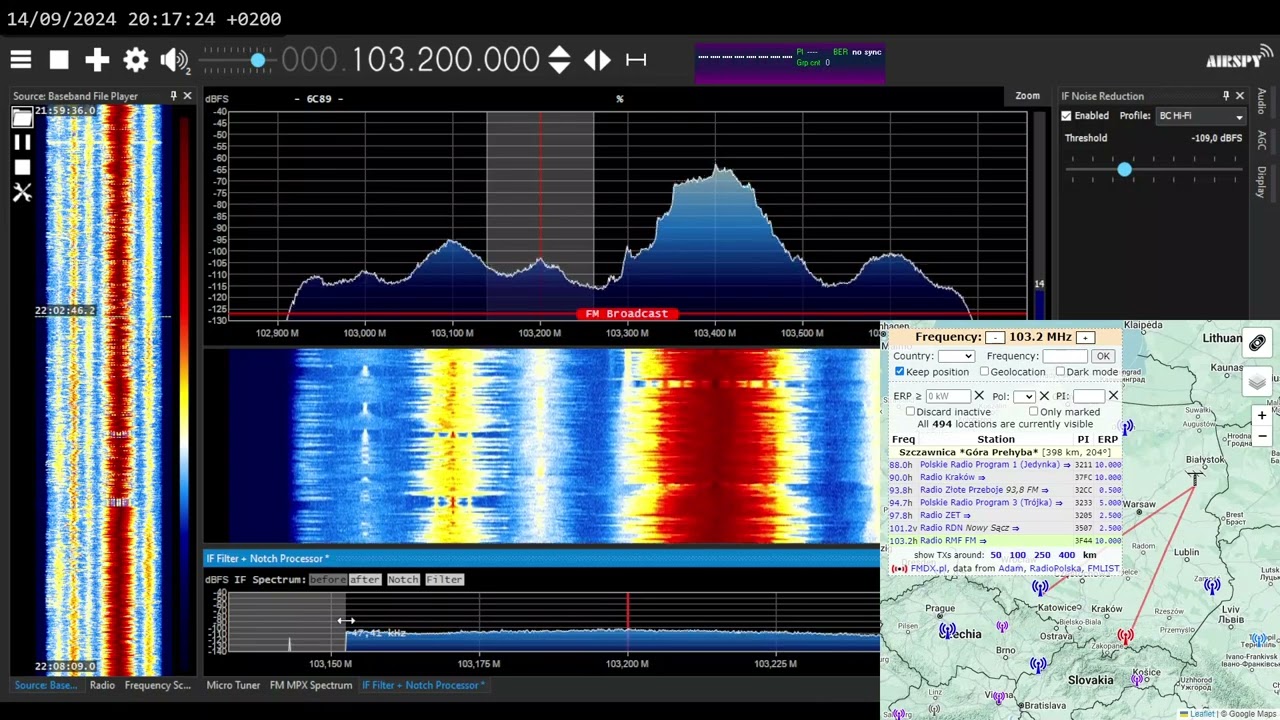
Task: Enable Only marked checkbox
Action: tap(1034, 412)
